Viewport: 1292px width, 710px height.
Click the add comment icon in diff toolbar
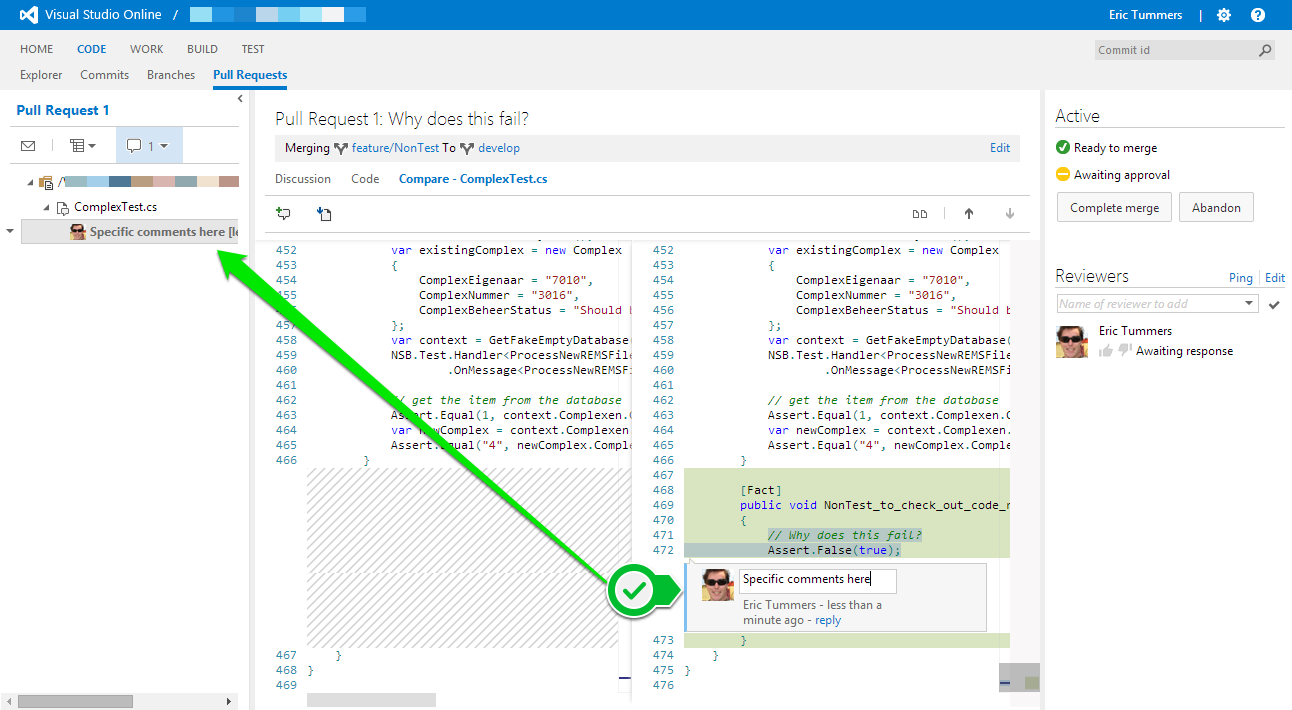pyautogui.click(x=284, y=213)
